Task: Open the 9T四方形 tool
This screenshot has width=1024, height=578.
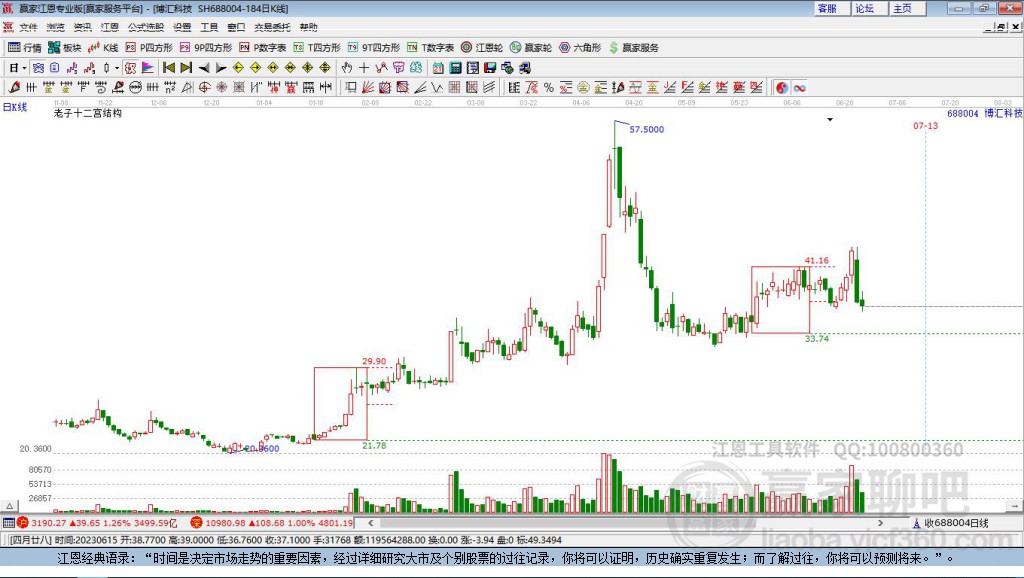Action: point(374,48)
